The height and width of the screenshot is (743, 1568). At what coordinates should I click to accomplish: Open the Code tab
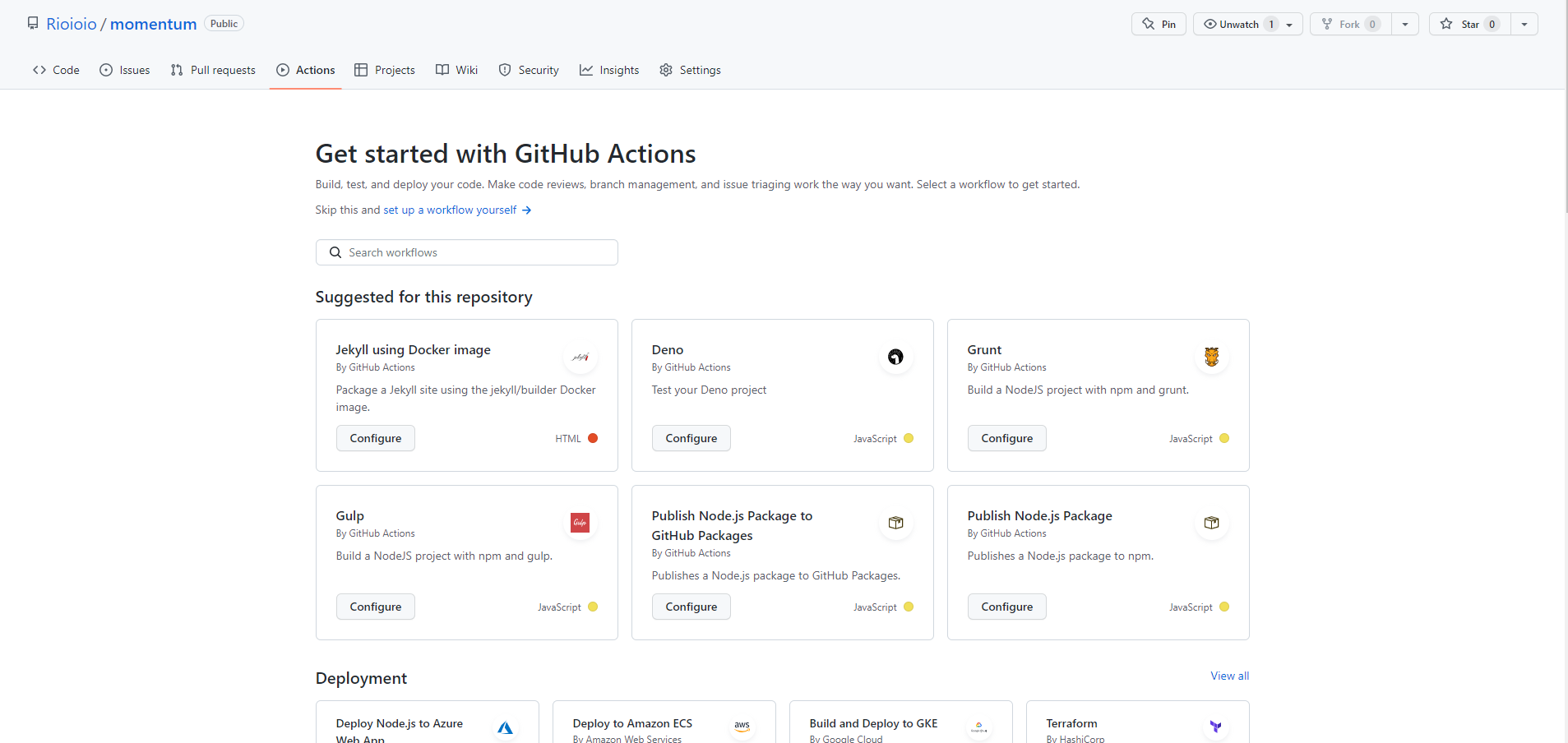tap(56, 70)
